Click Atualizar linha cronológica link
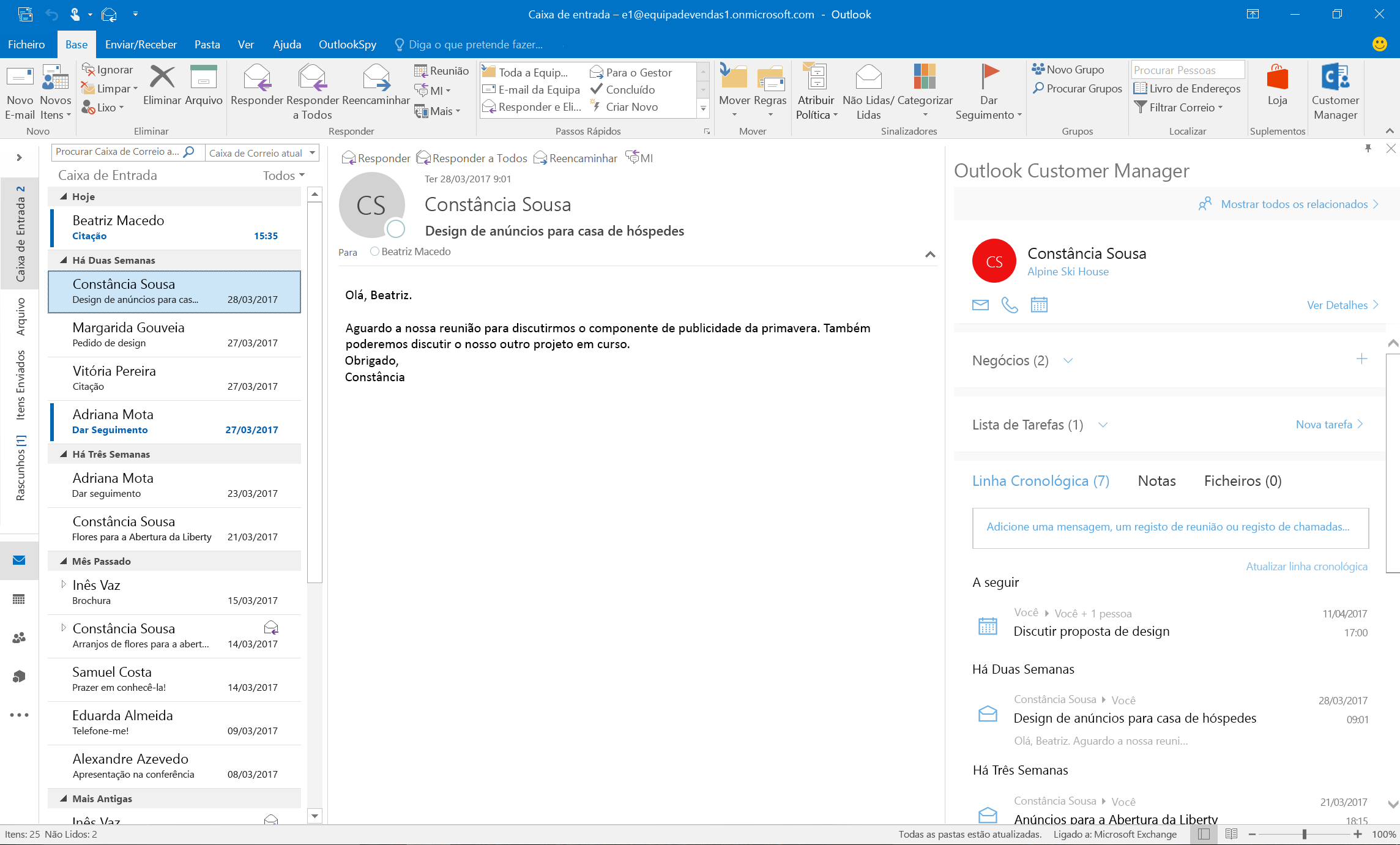1400x845 pixels. (x=1306, y=567)
